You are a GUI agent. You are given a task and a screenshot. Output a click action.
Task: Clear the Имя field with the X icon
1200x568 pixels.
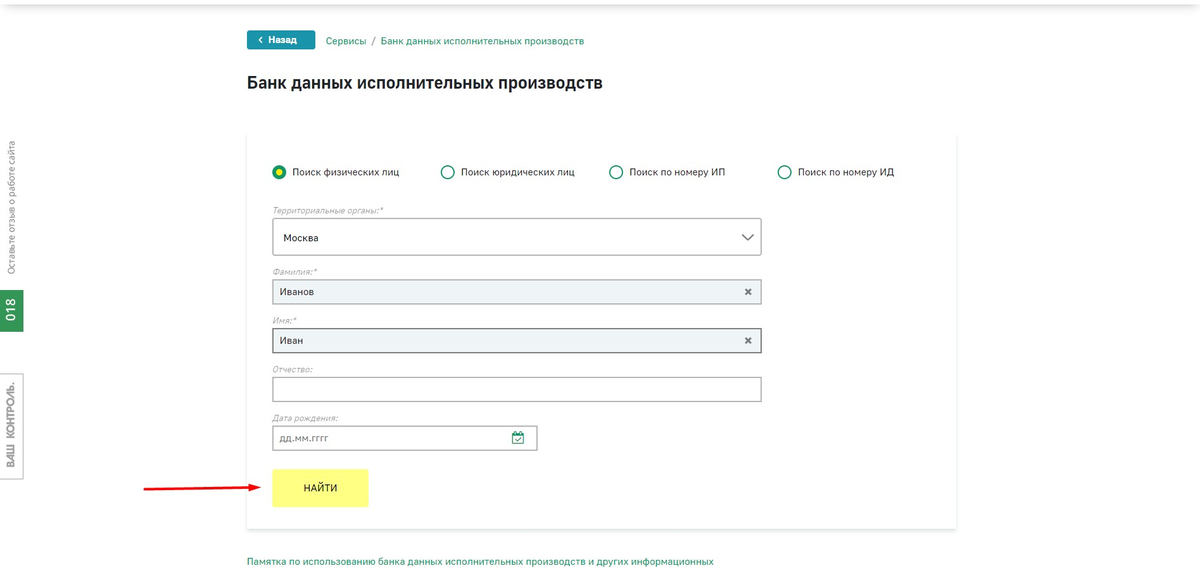[747, 341]
